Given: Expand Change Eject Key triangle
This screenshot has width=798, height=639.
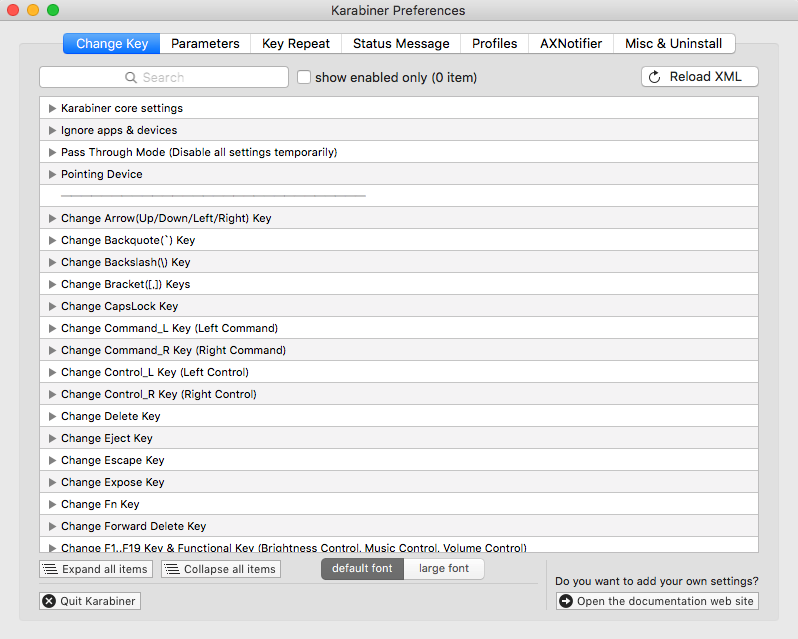Looking at the screenshot, I should pyautogui.click(x=52, y=438).
